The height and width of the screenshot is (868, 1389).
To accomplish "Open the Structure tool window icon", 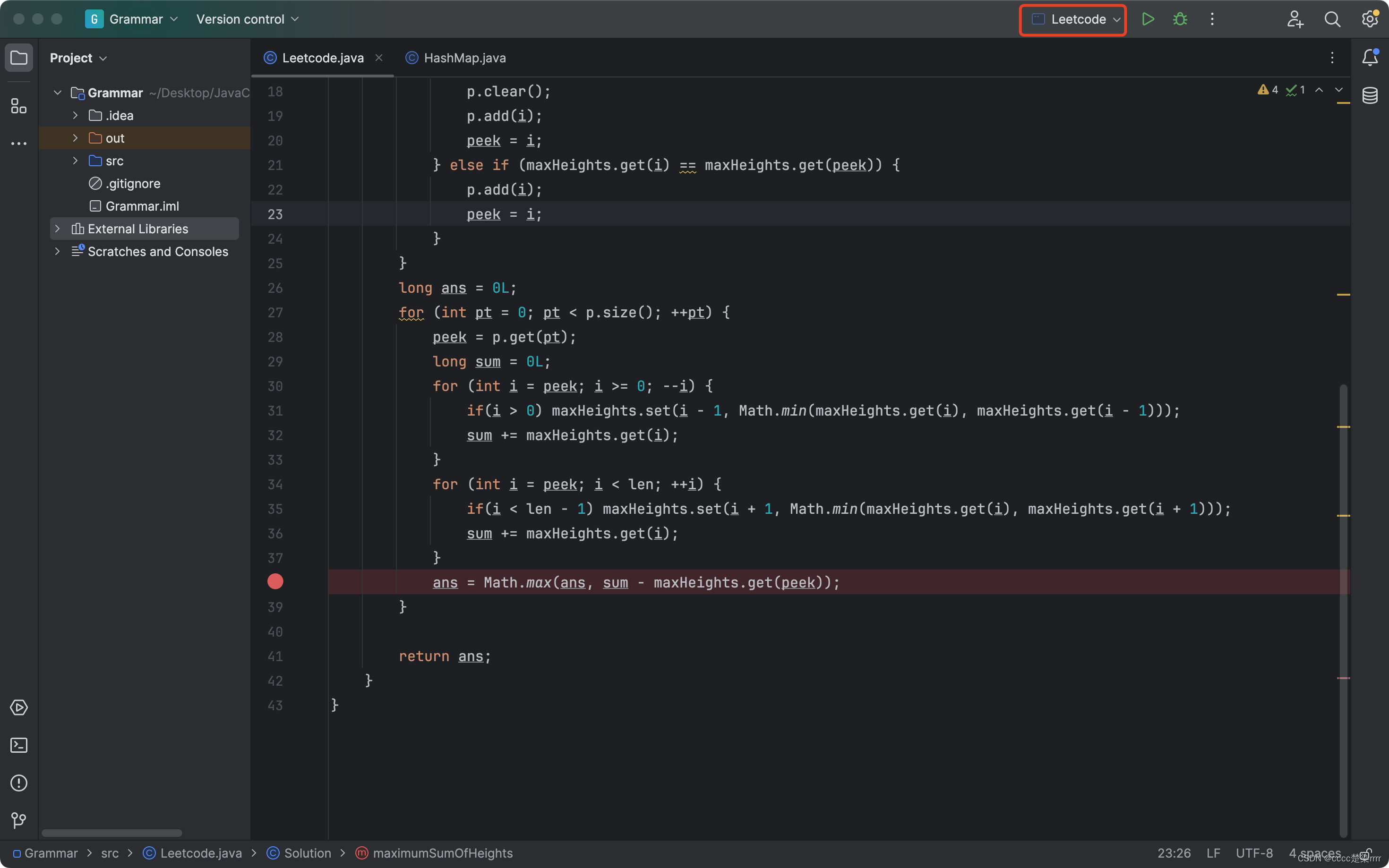I will point(19,106).
